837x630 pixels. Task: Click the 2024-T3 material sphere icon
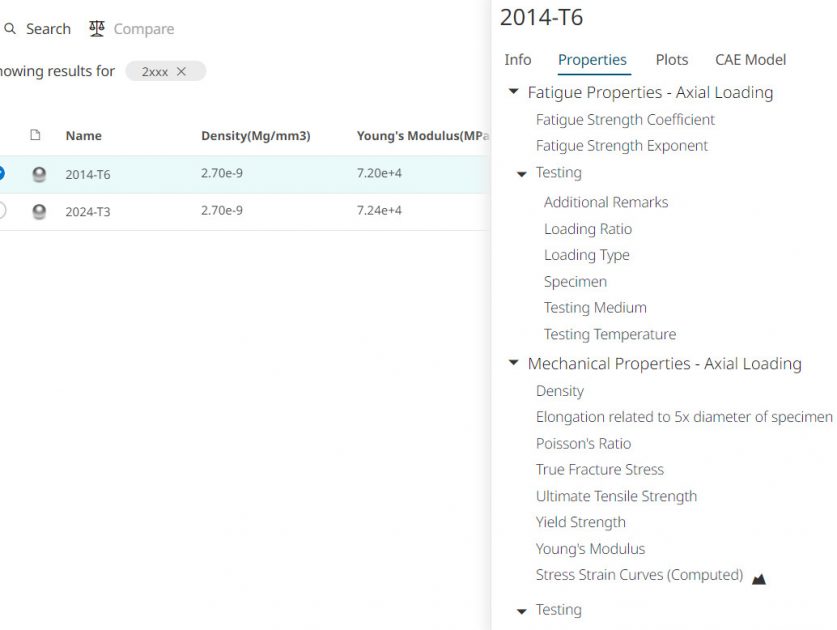[x=39, y=211]
